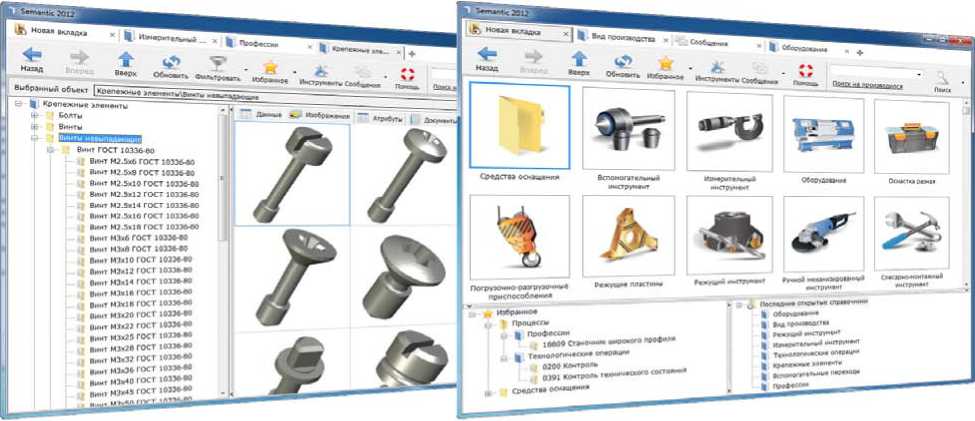Click Обновить icon in right window
The image size is (975, 421).
click(622, 61)
